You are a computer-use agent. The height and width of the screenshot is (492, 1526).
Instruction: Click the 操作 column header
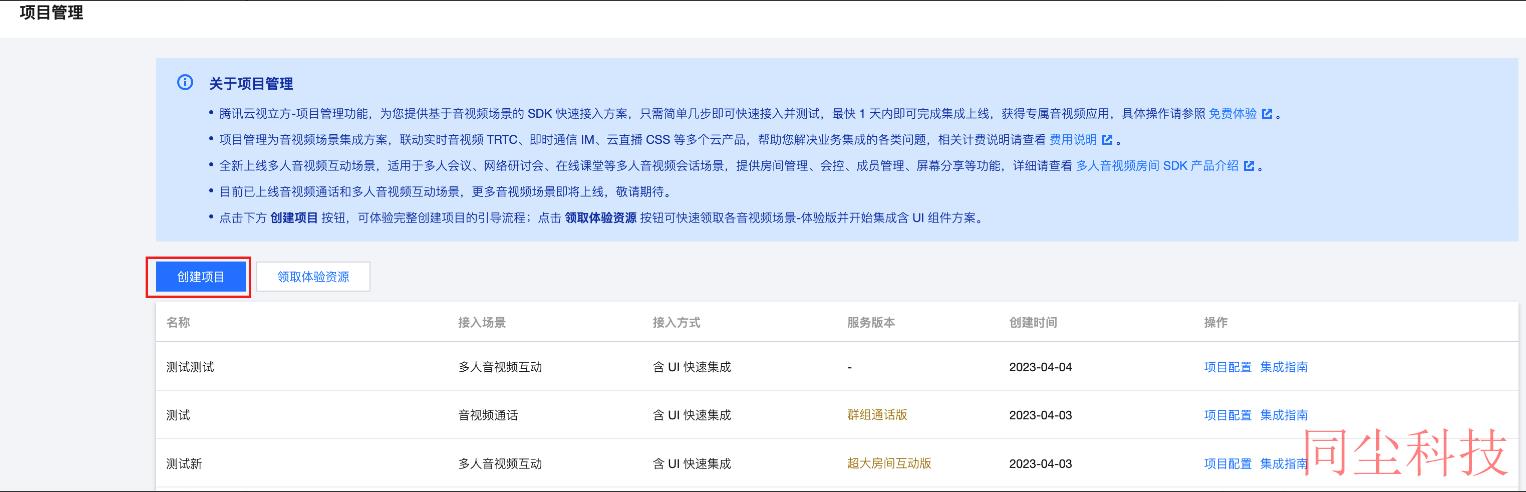[1216, 322]
